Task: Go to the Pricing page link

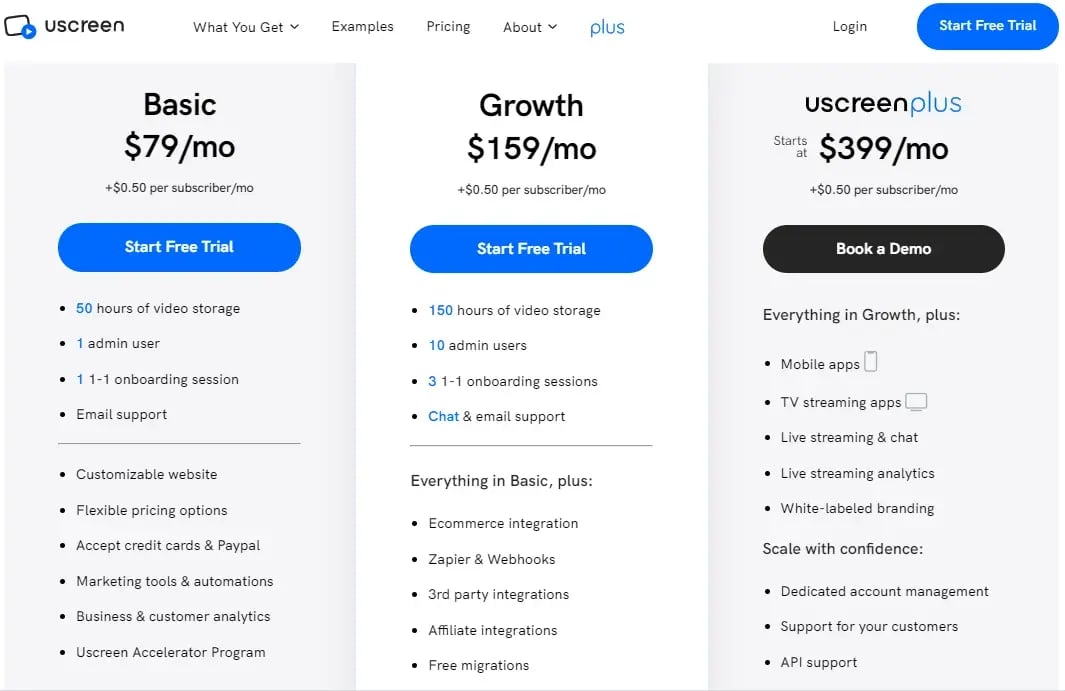Action: pyautogui.click(x=448, y=26)
